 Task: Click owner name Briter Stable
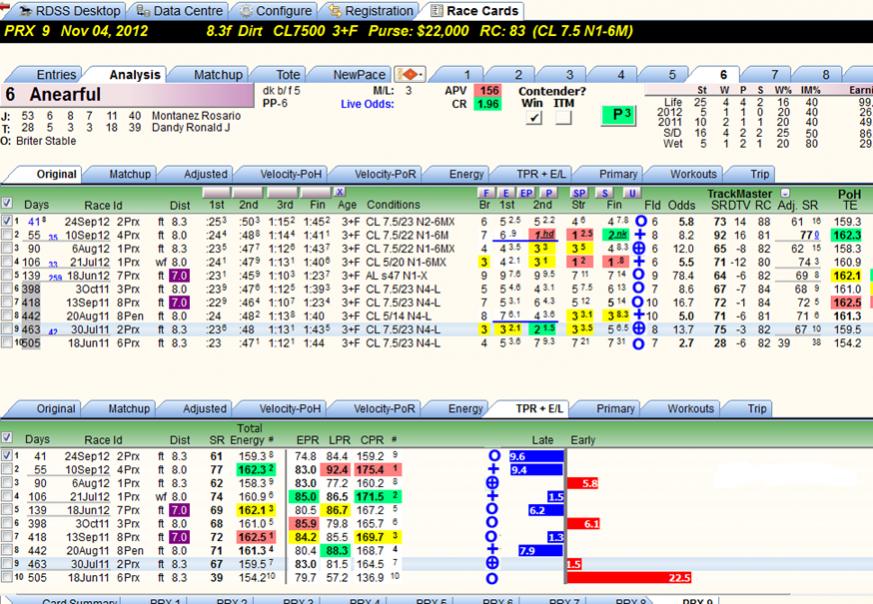pos(46,141)
